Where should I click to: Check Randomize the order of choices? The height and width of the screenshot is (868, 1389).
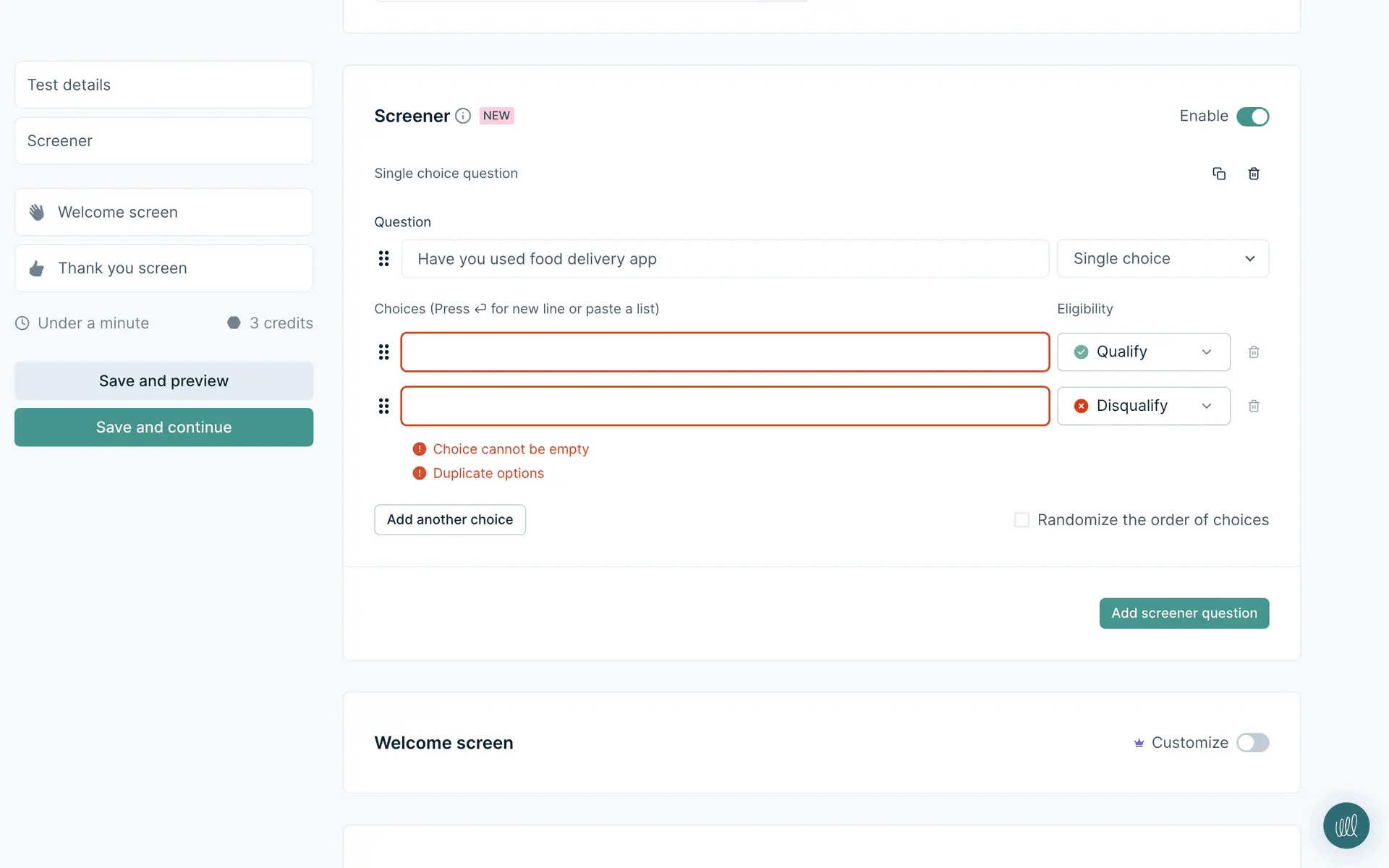[1021, 520]
